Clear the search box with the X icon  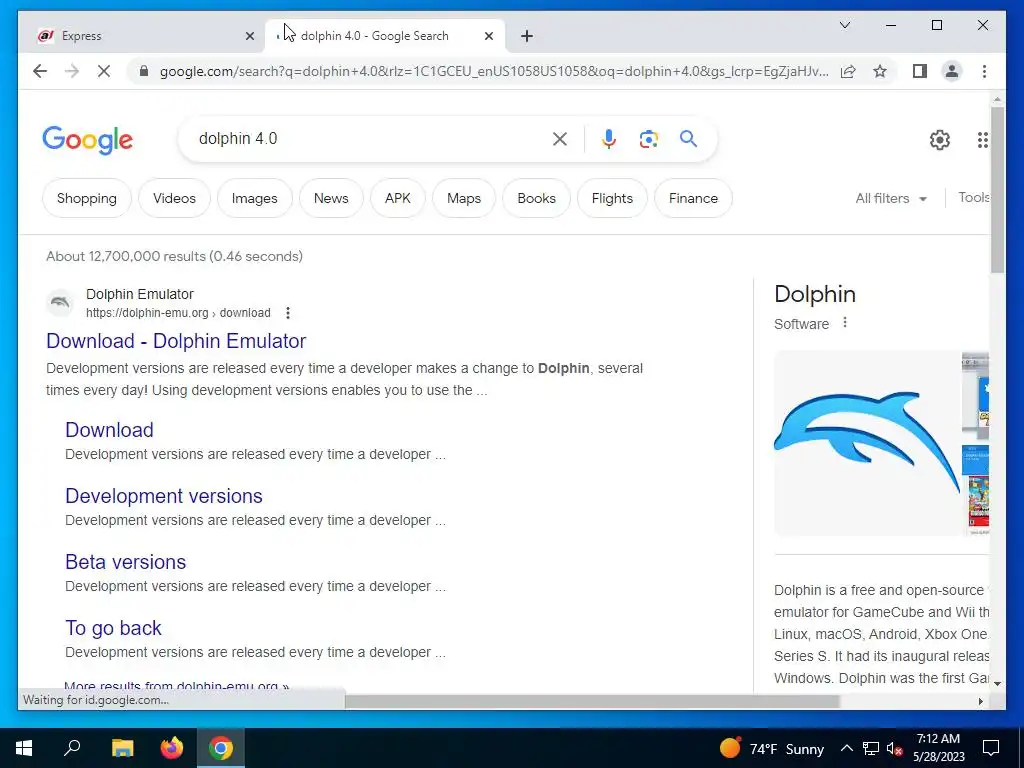(560, 138)
